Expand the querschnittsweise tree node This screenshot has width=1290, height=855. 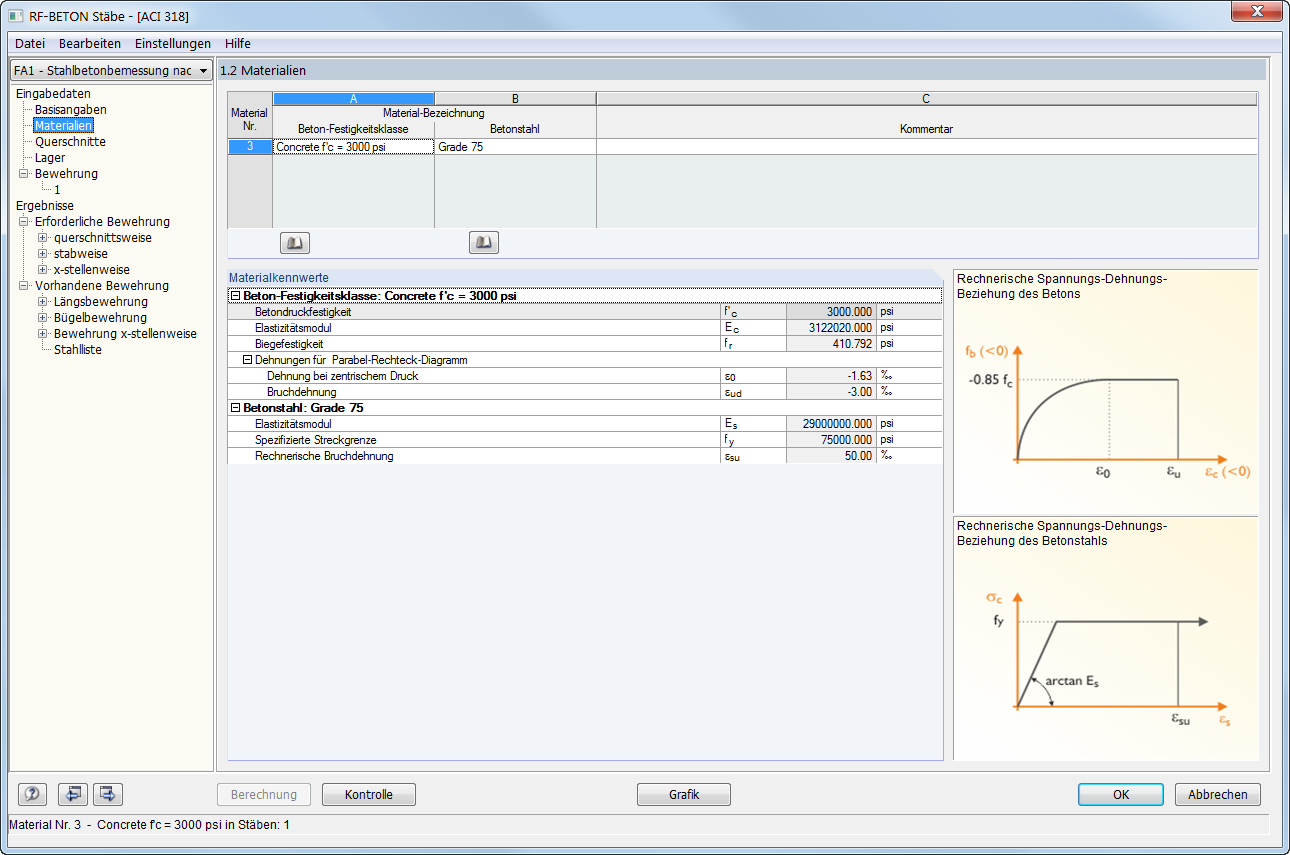coord(43,238)
